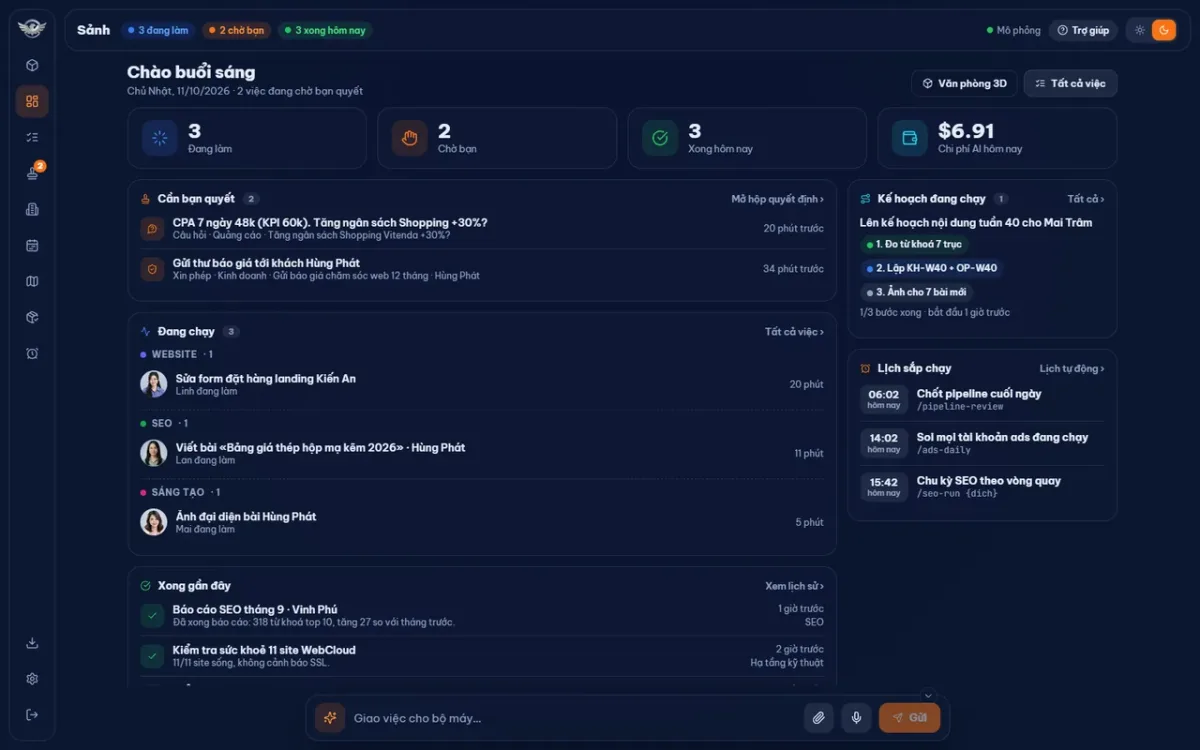This screenshot has height=750, width=1200.
Task: Click the paperclip attach icon
Action: (x=818, y=718)
